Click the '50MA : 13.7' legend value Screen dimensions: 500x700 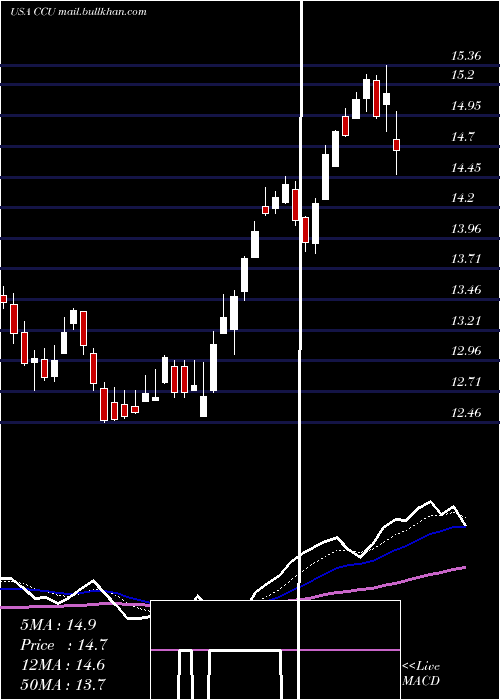point(62,684)
